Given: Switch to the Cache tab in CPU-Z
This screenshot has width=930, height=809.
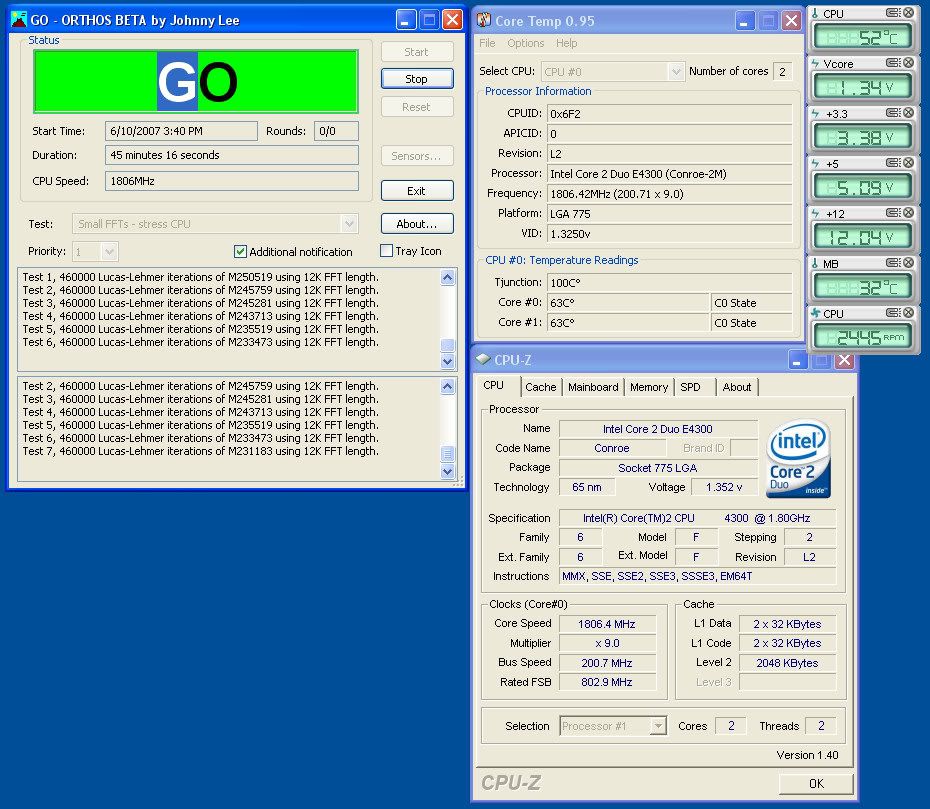Looking at the screenshot, I should tap(541, 387).
